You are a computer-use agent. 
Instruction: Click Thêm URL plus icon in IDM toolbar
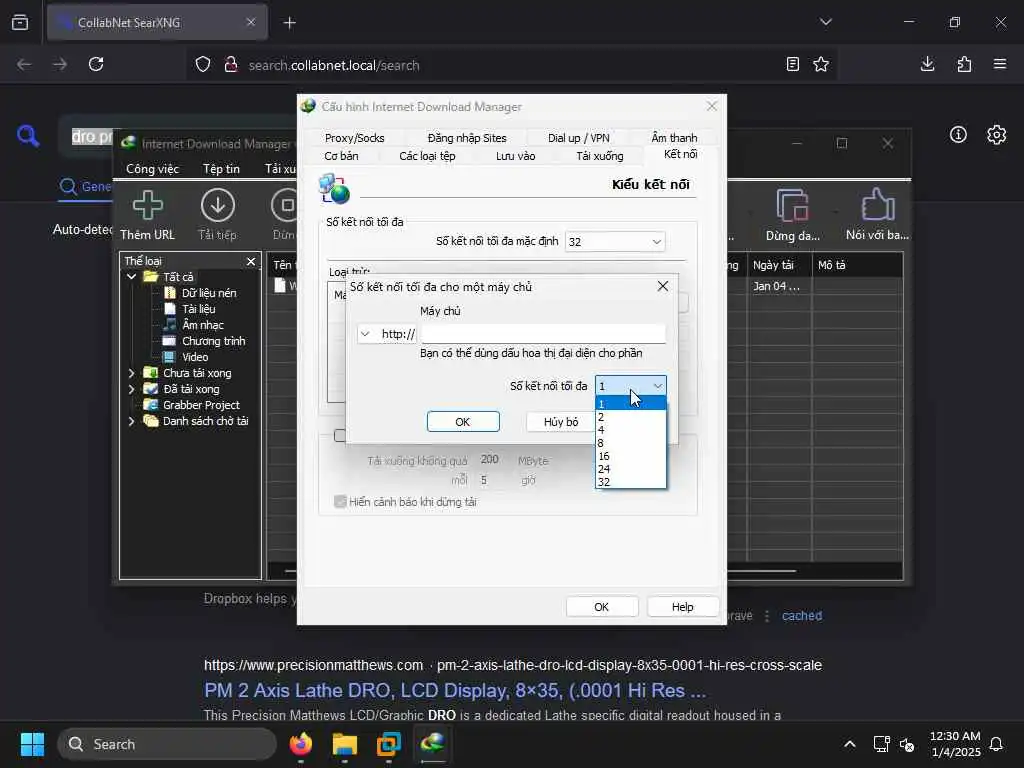pos(148,215)
